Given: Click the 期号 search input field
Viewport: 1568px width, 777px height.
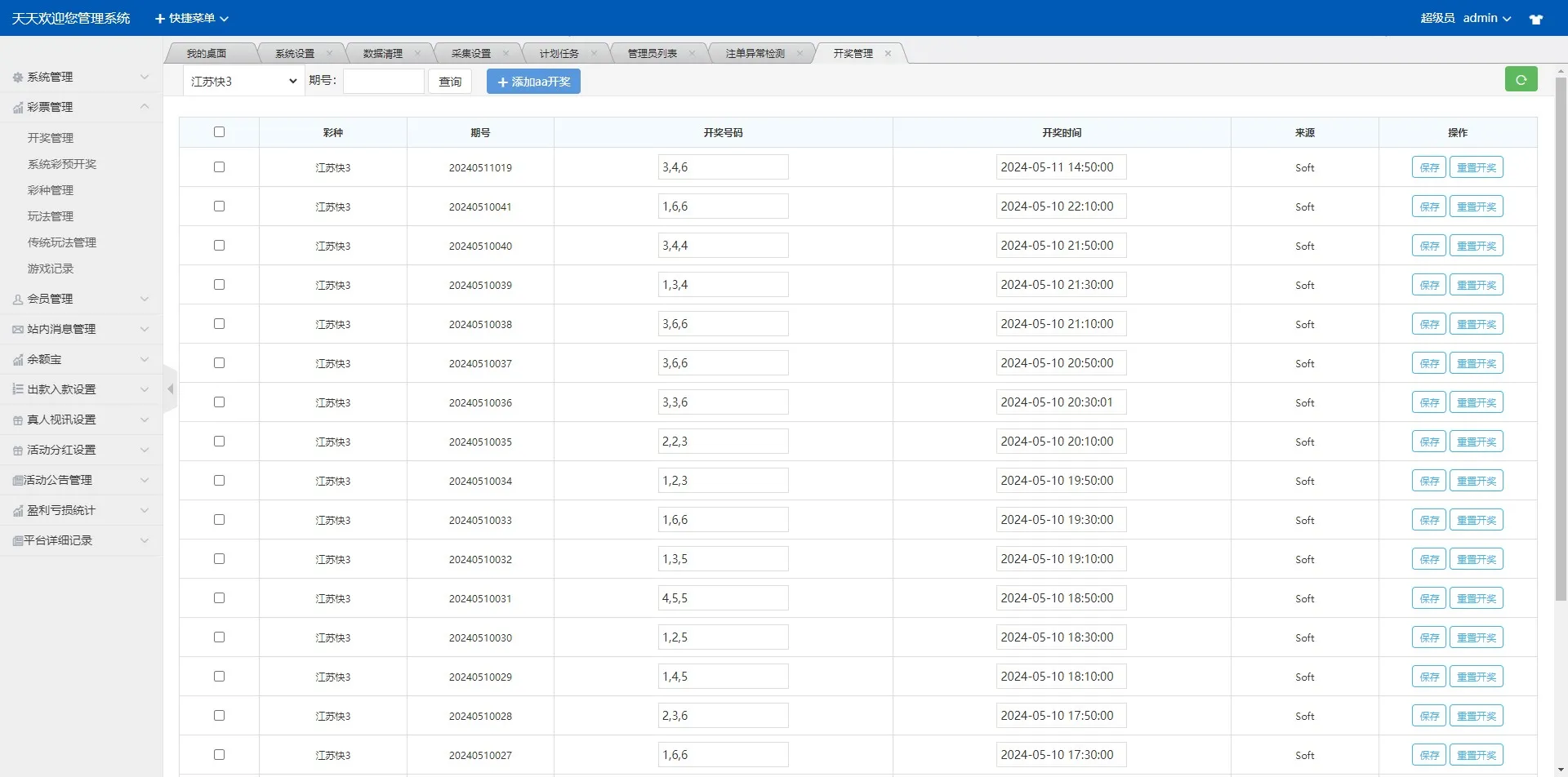Looking at the screenshot, I should 384,81.
